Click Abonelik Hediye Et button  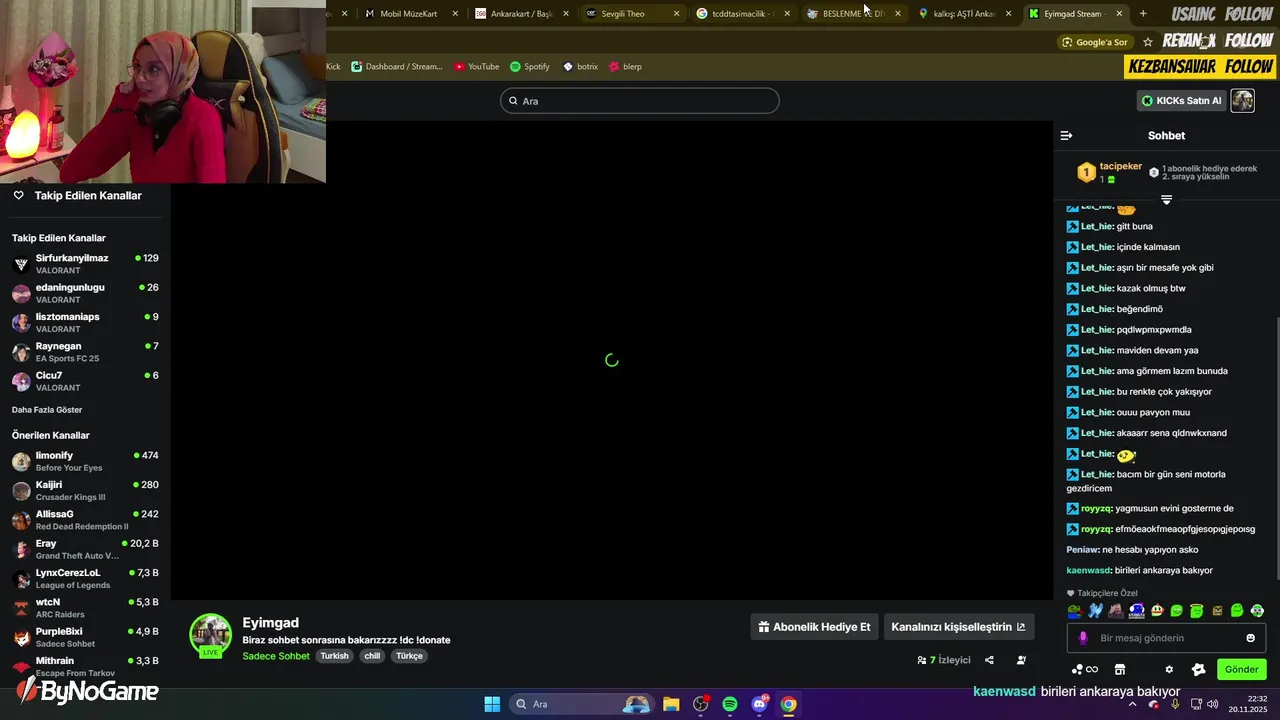click(814, 627)
